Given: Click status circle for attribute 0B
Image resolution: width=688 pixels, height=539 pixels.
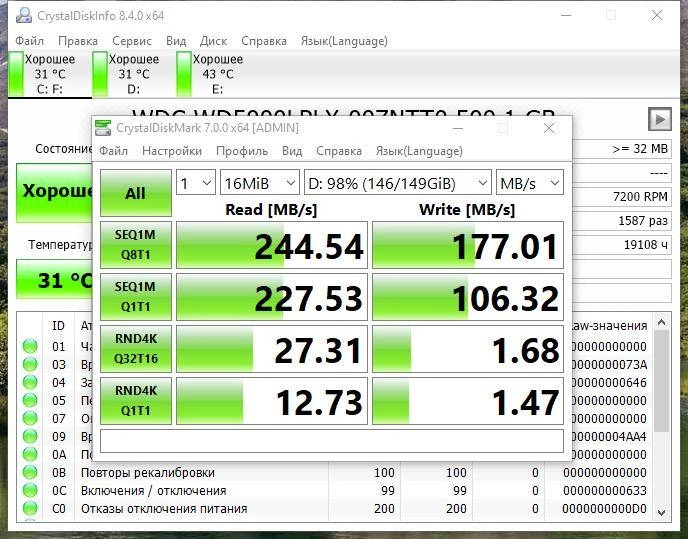Looking at the screenshot, I should point(30,472).
